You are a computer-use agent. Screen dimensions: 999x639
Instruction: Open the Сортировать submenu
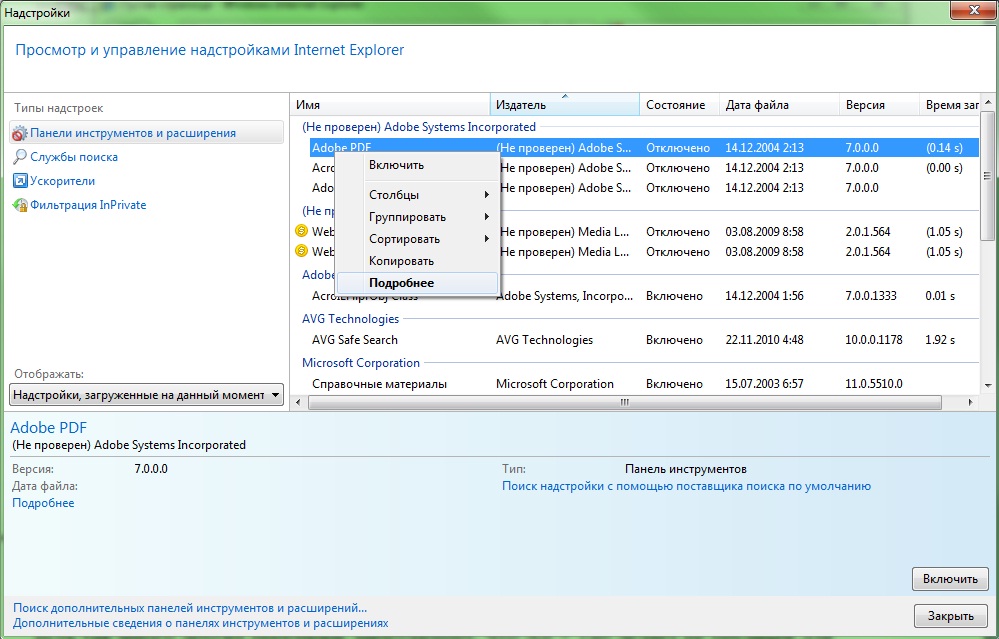(x=417, y=239)
